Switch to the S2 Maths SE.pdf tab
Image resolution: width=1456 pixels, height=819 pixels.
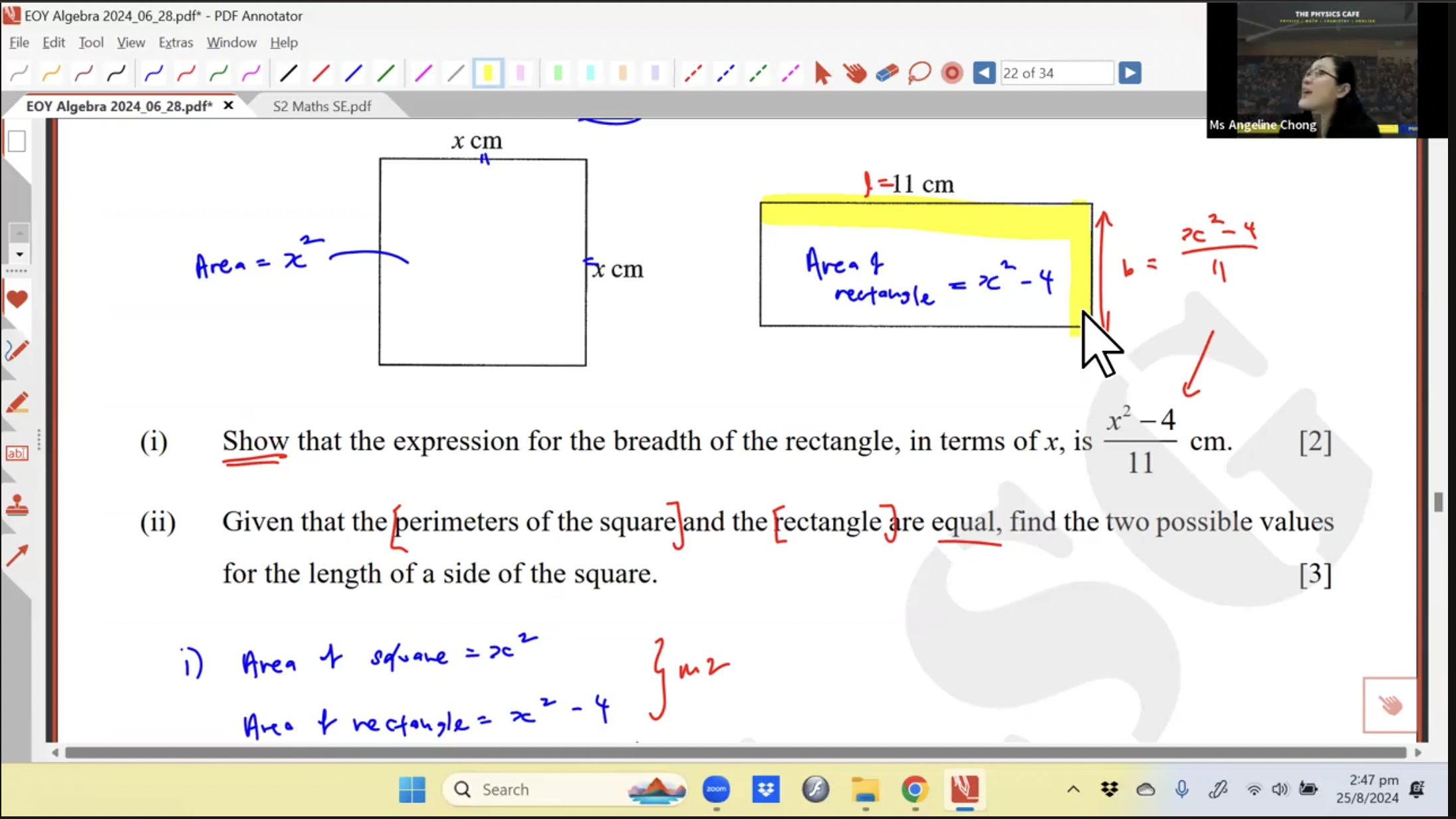[x=321, y=106]
